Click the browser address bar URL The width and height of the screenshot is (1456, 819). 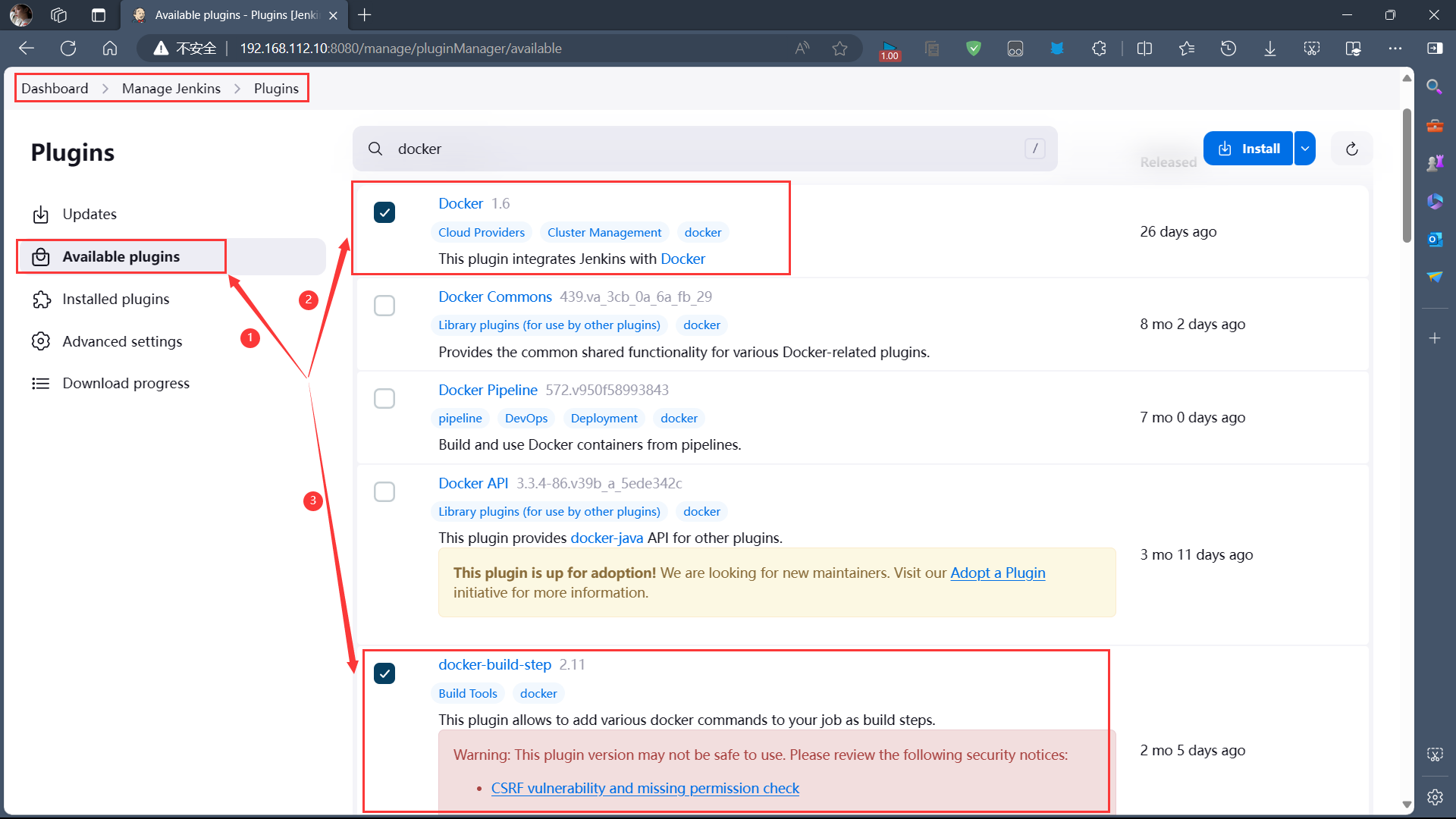(x=400, y=49)
